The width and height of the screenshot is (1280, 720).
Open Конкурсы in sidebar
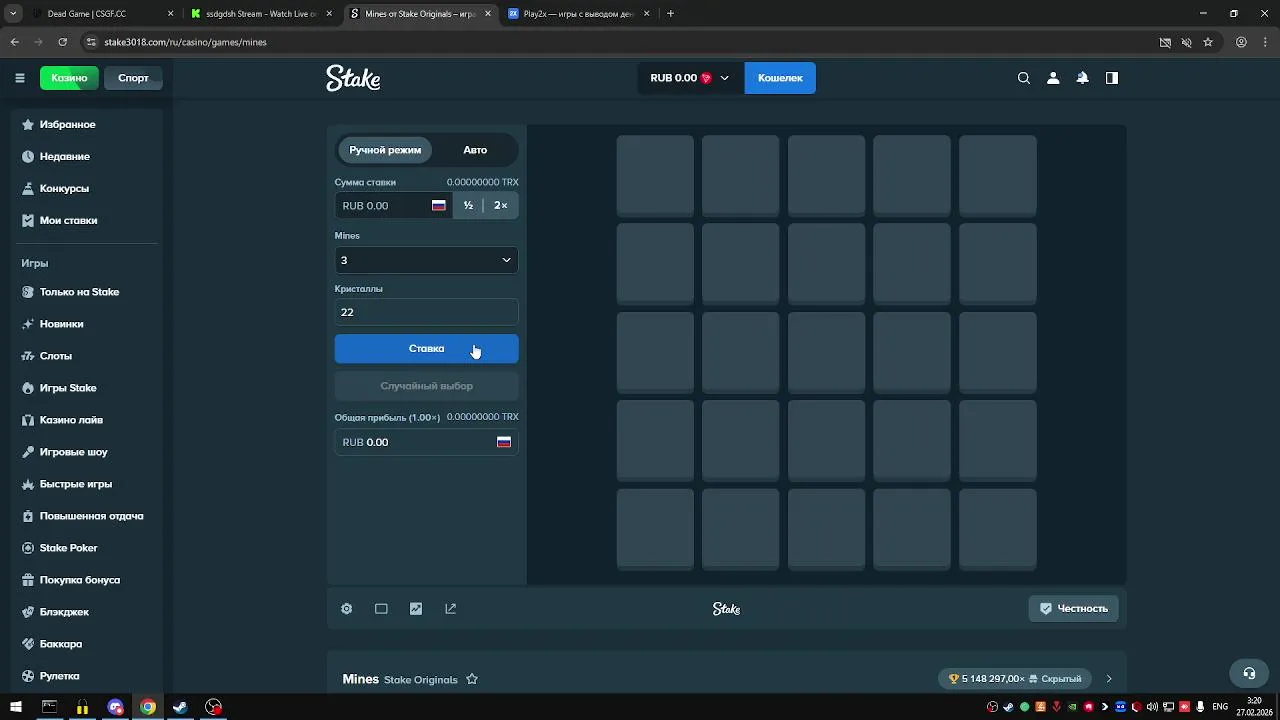point(64,188)
